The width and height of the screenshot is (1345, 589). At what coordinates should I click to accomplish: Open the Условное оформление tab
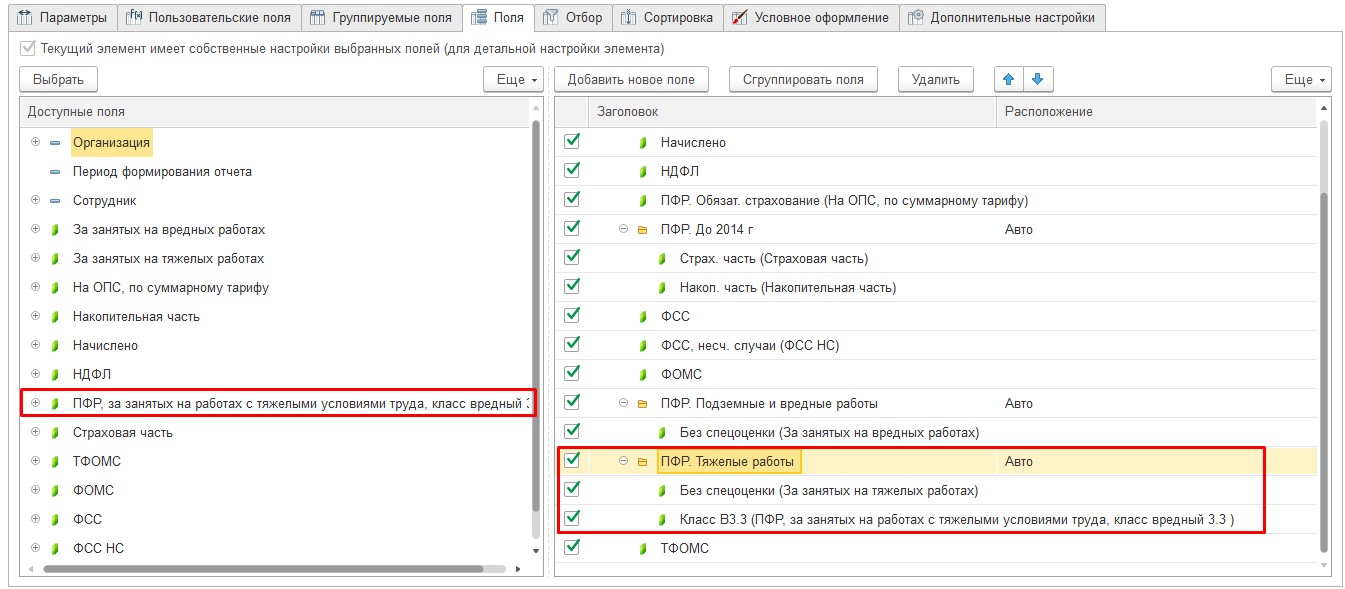pyautogui.click(x=809, y=17)
